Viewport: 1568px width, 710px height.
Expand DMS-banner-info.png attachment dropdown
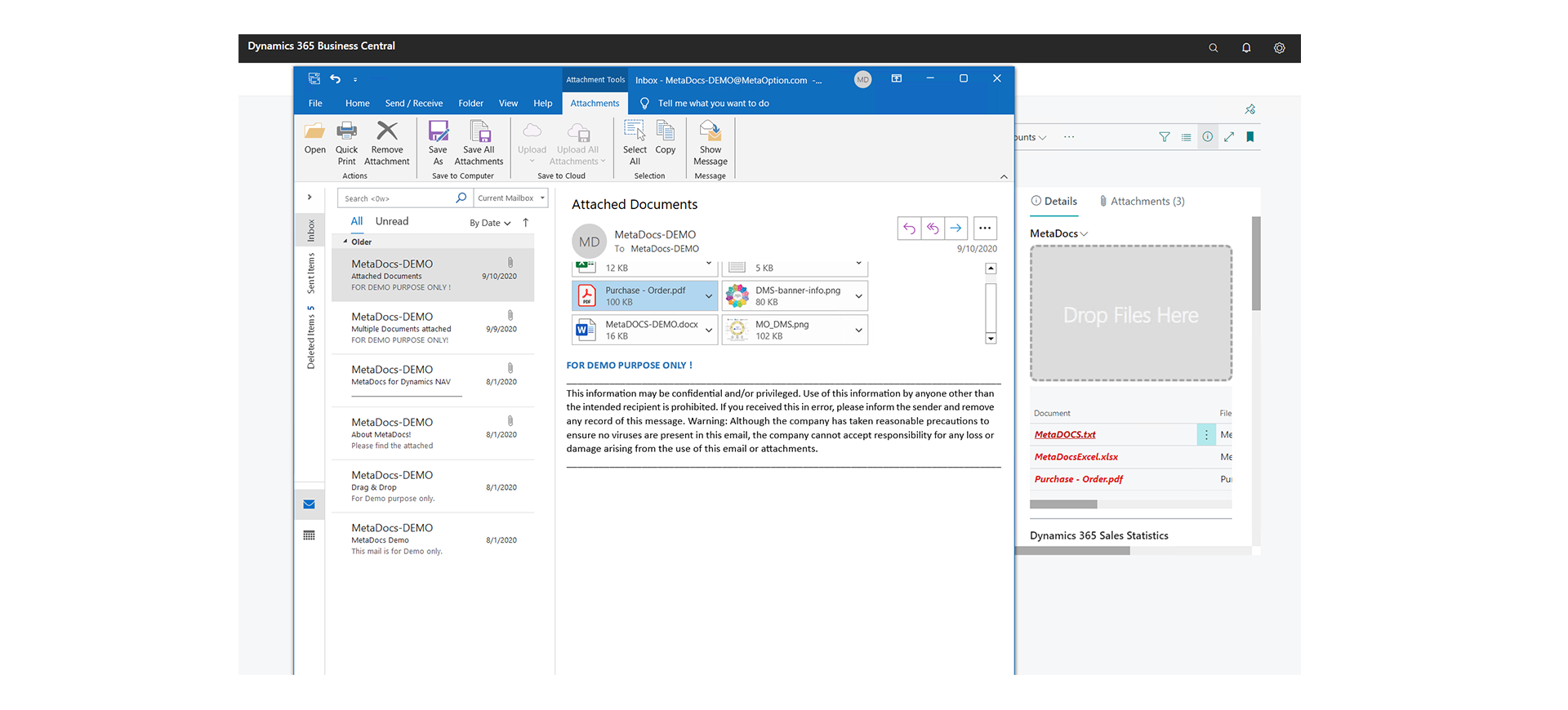(859, 296)
